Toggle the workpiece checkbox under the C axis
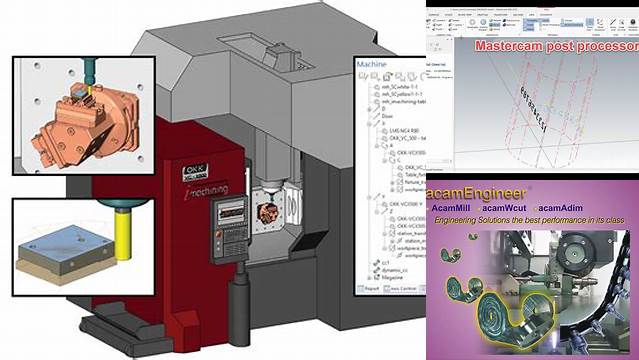This screenshot has width=639, height=360. point(400,189)
